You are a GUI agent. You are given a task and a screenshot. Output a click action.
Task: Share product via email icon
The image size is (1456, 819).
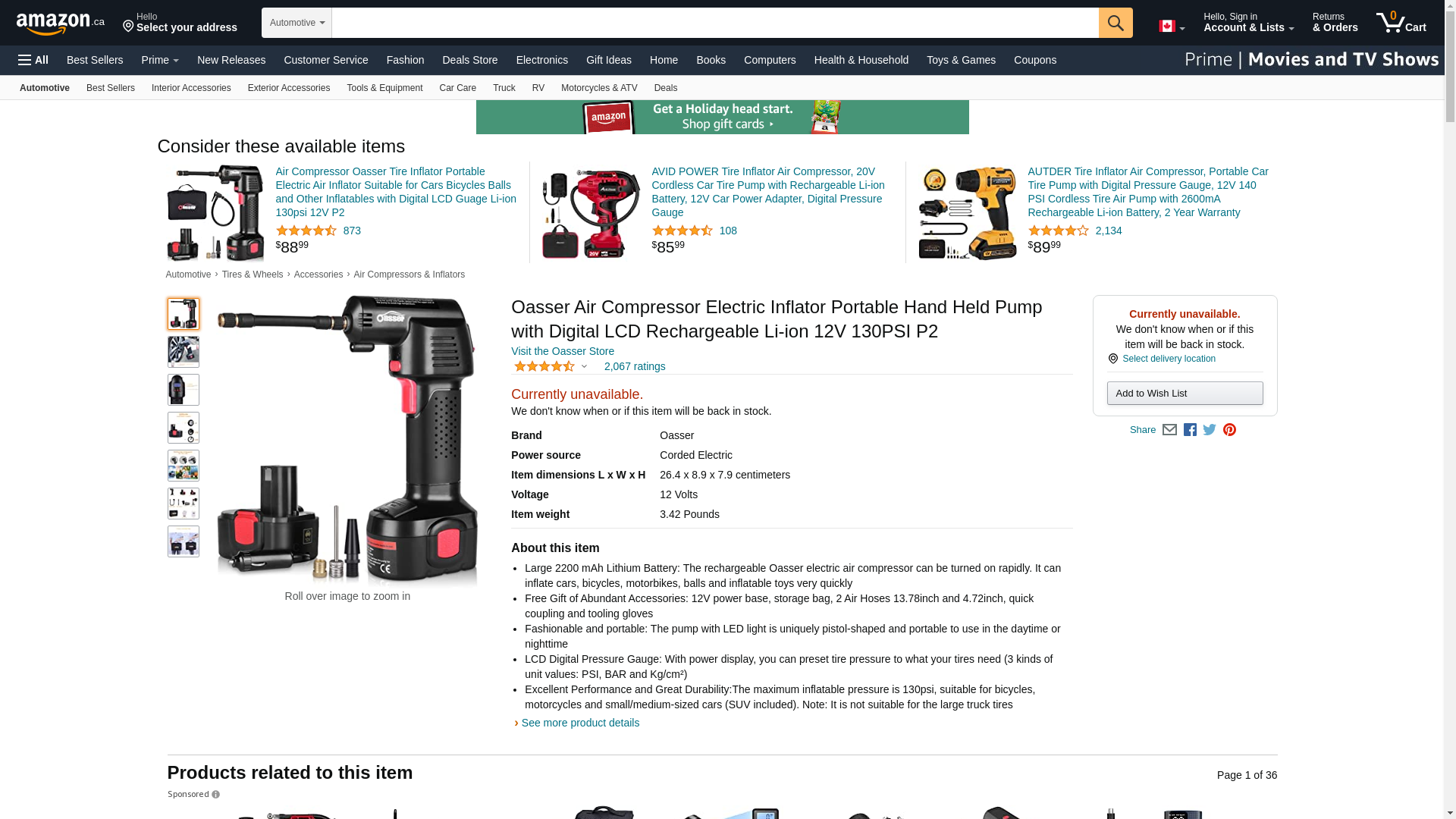[1169, 430]
